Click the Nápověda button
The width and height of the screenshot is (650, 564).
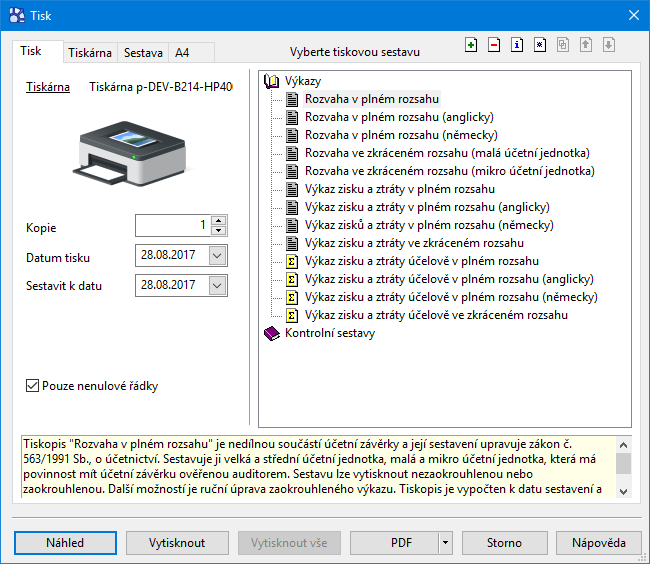pos(599,542)
